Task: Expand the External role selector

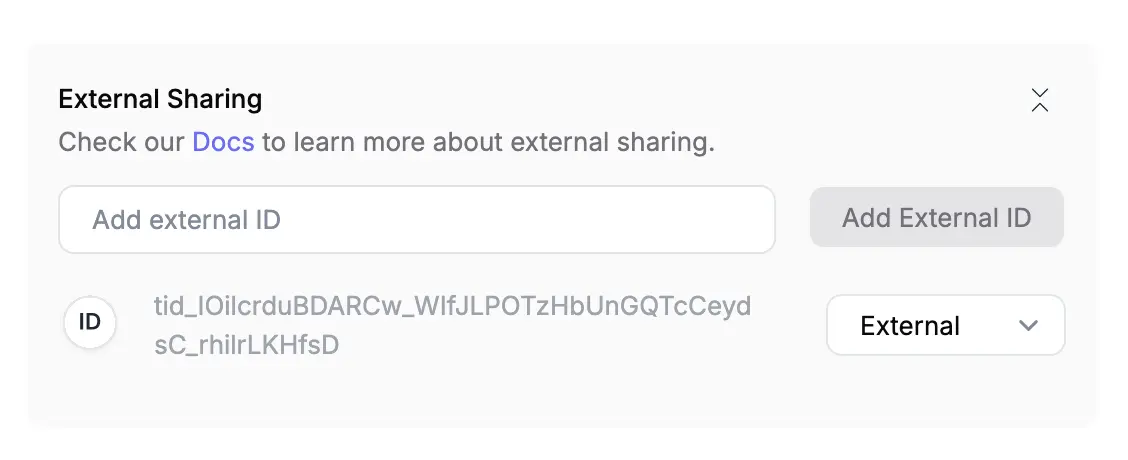Action: pos(945,325)
